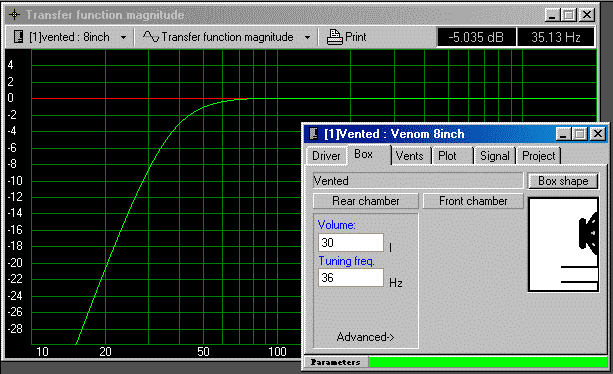Switch to the Driver tab
613x374 pixels.
click(326, 156)
